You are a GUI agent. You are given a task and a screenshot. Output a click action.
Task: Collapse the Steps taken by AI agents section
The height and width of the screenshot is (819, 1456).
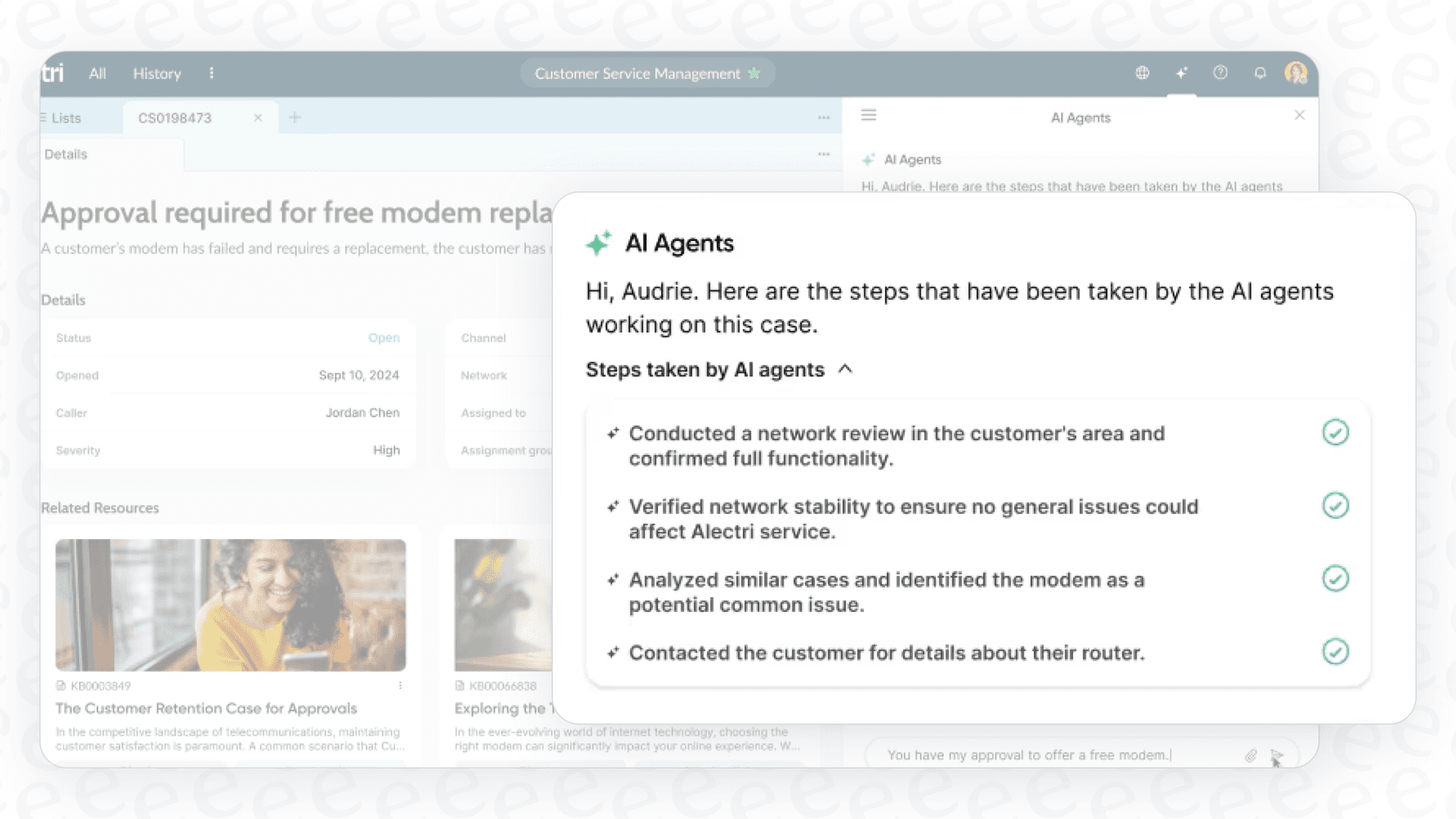846,369
